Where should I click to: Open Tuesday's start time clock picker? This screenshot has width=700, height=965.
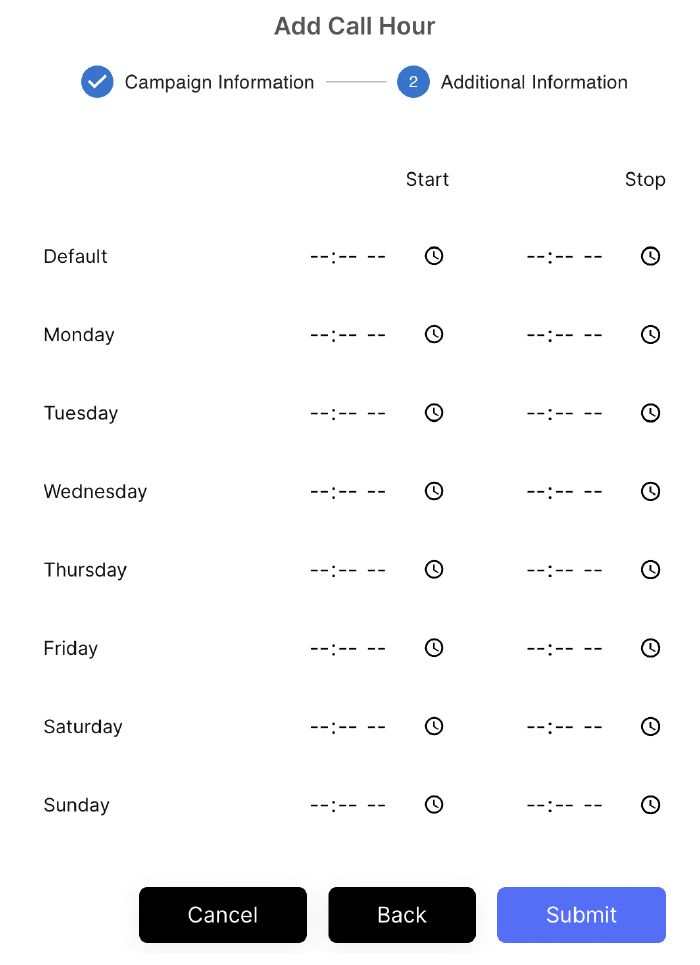[x=433, y=412]
